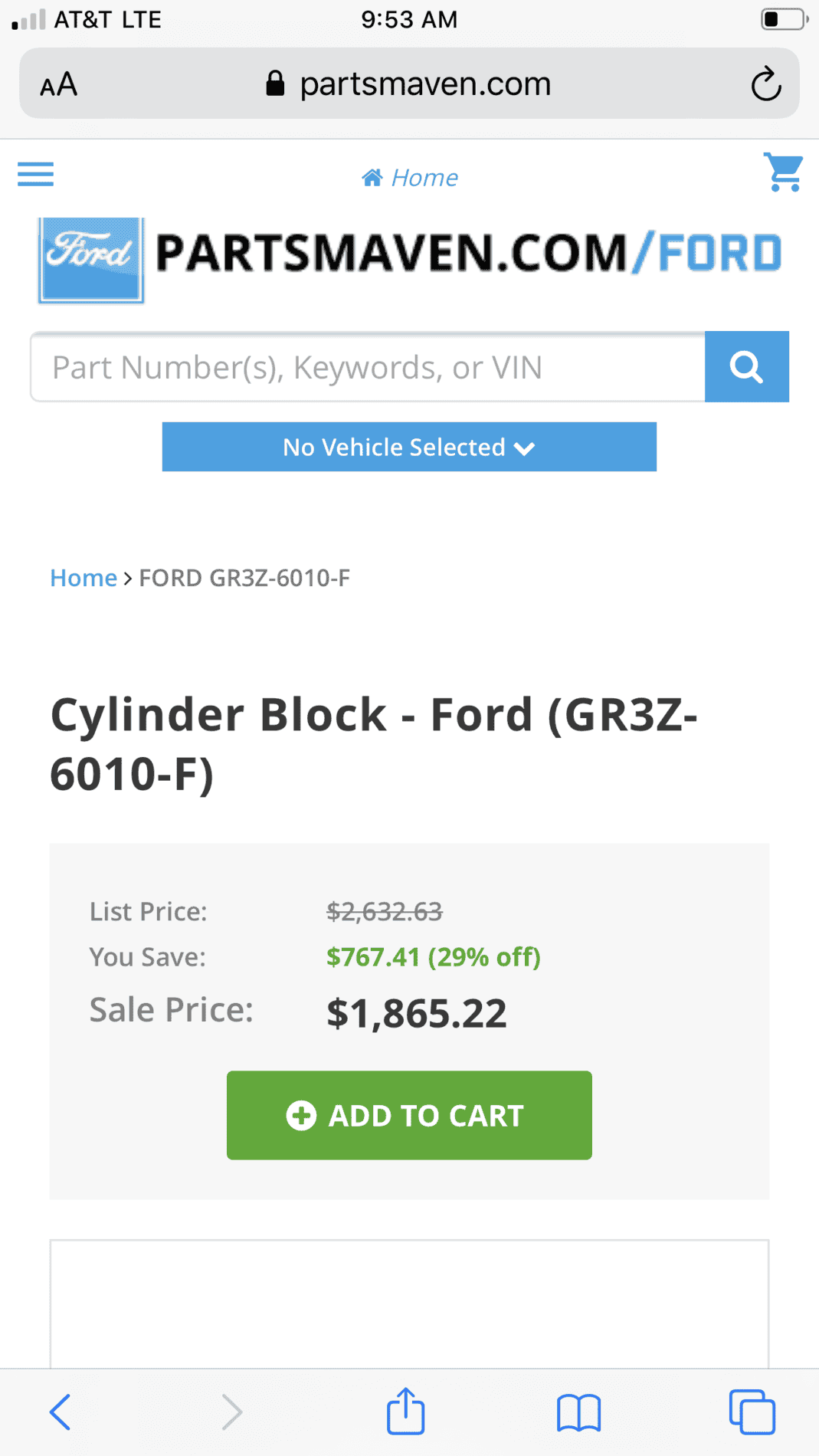The width and height of the screenshot is (819, 1456).
Task: Tap the Safari forward arrow
Action: (x=231, y=1412)
